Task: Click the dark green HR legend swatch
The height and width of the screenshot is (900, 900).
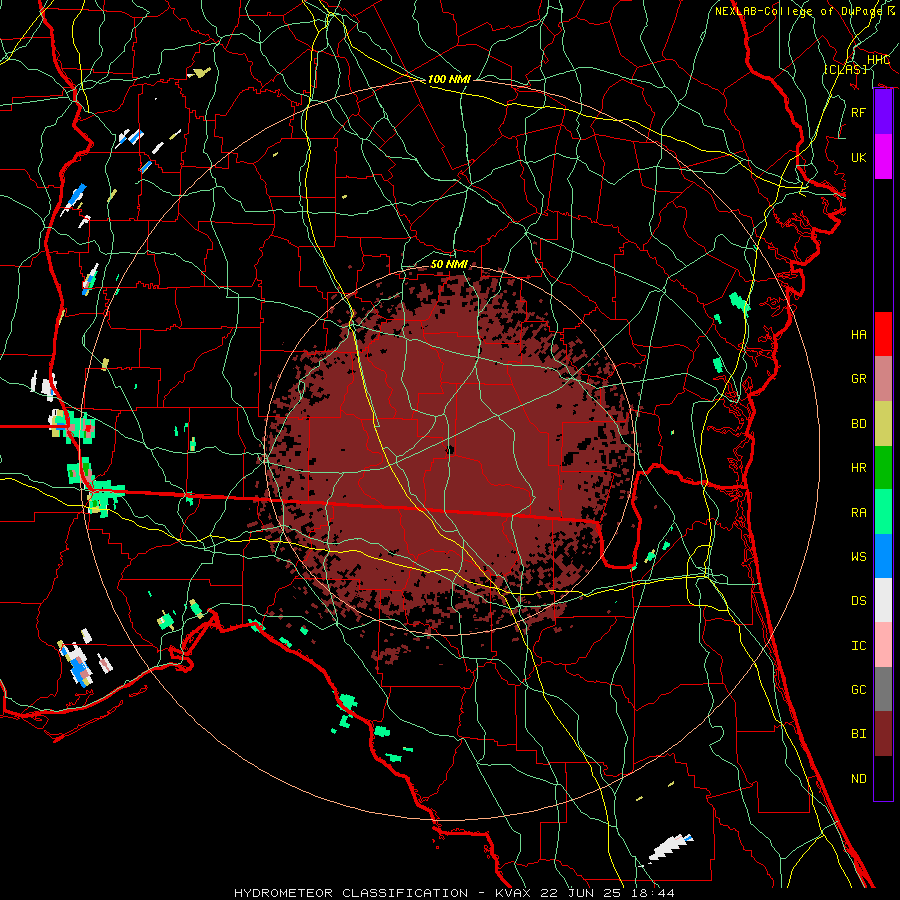Action: tap(883, 467)
